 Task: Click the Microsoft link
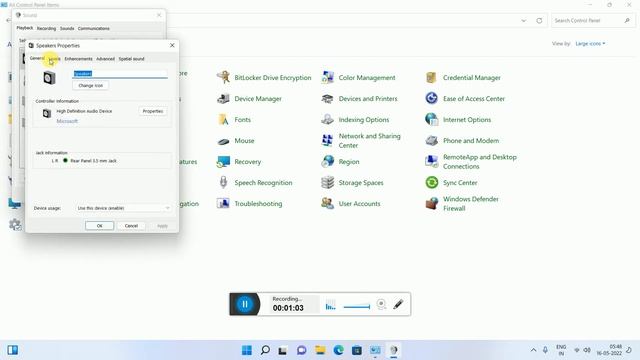(67, 121)
